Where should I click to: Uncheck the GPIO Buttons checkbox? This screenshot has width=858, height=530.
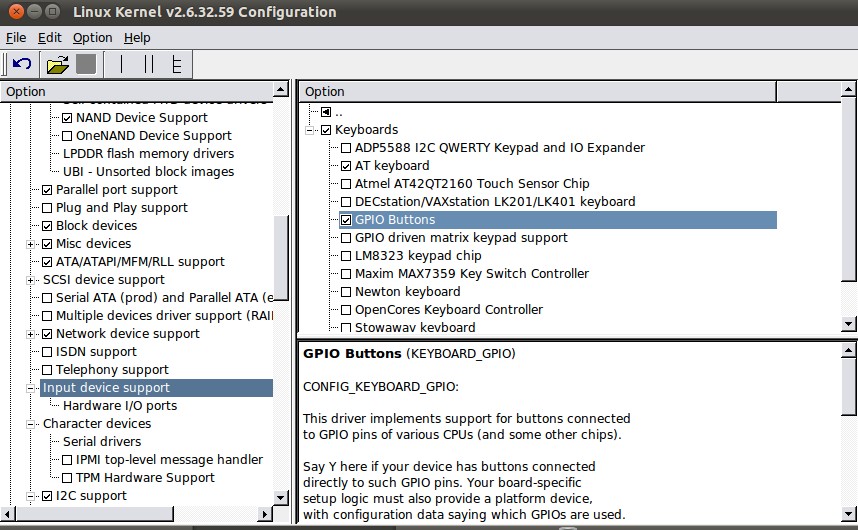pos(346,220)
